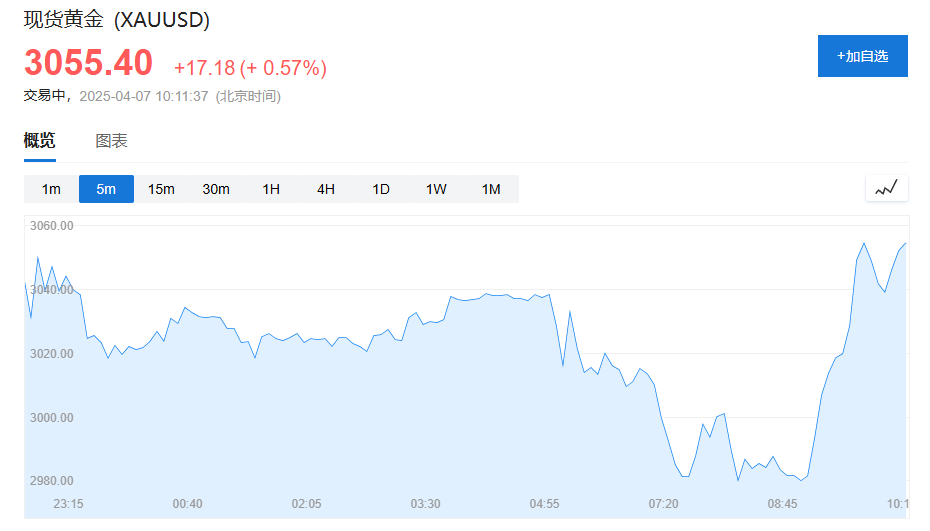Open the 概览 overview tab
The width and height of the screenshot is (930, 531).
coord(40,141)
